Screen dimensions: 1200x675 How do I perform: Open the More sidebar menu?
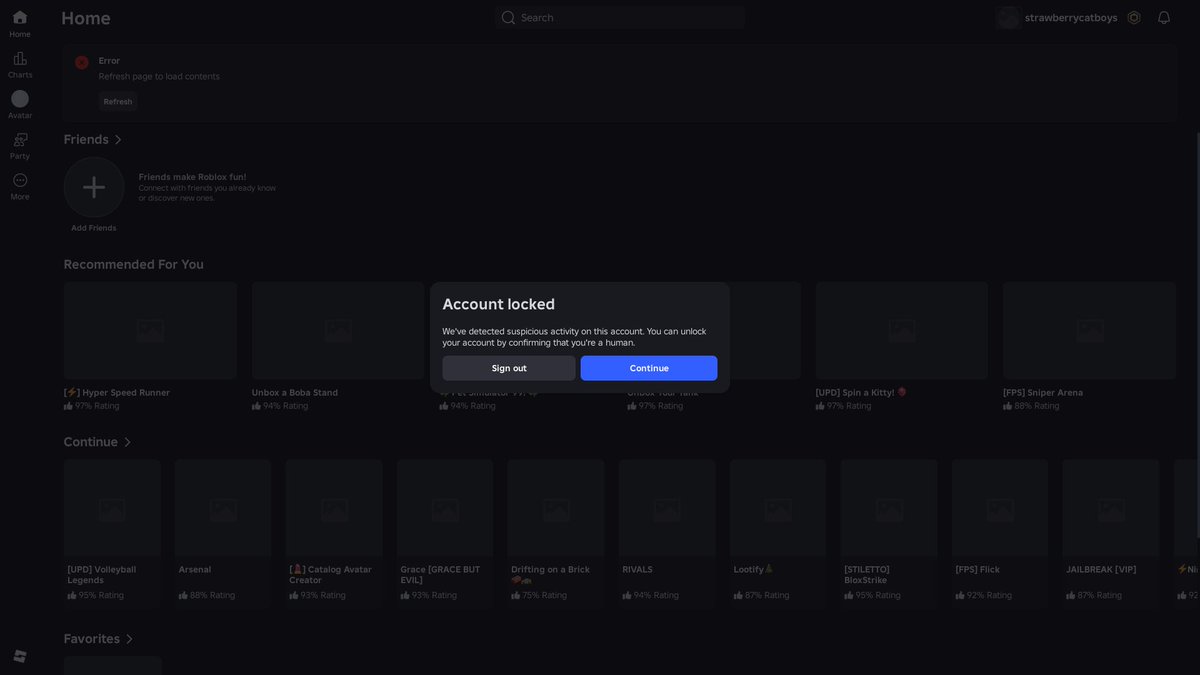20,180
